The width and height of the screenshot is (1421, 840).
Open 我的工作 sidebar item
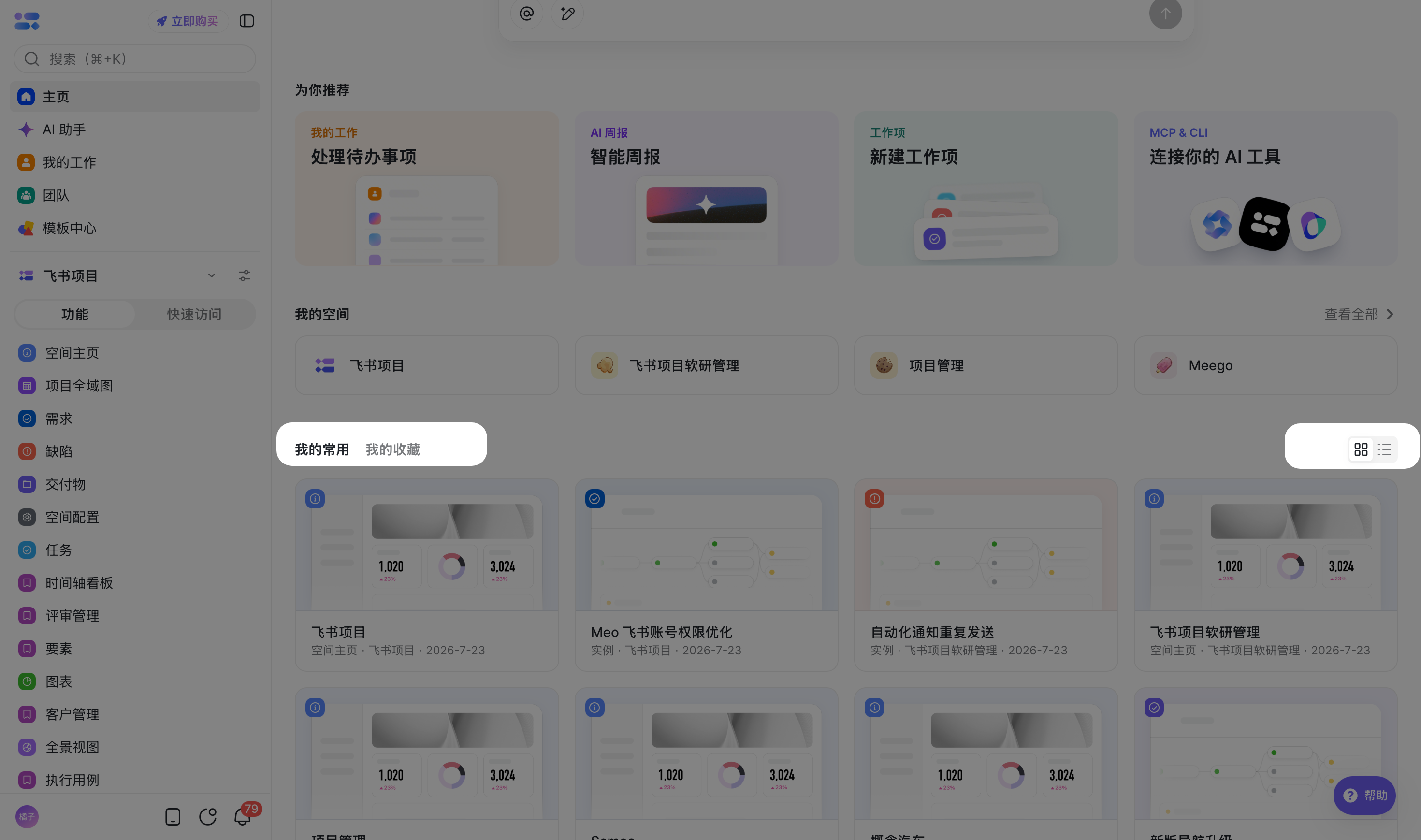tap(135, 162)
